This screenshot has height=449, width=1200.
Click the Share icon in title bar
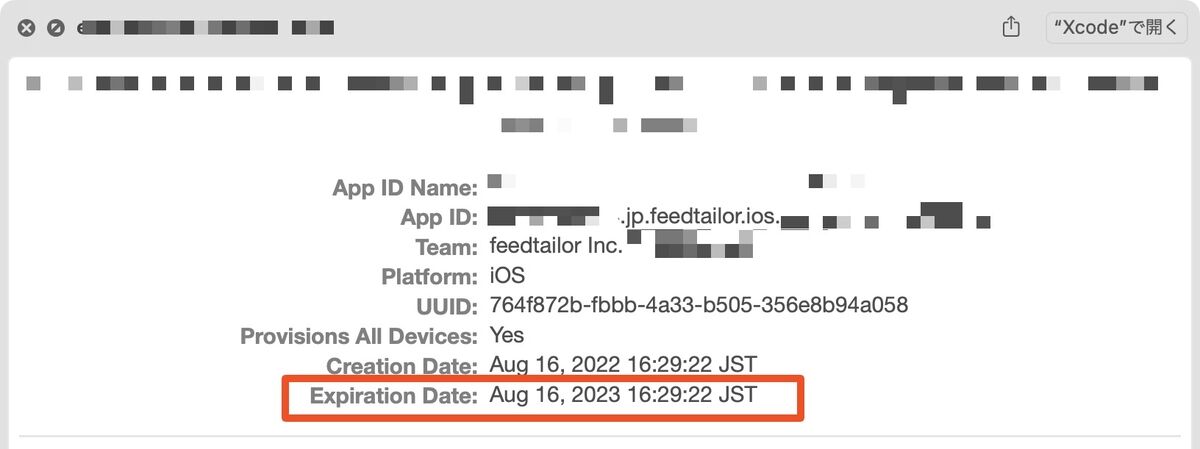point(1011,27)
